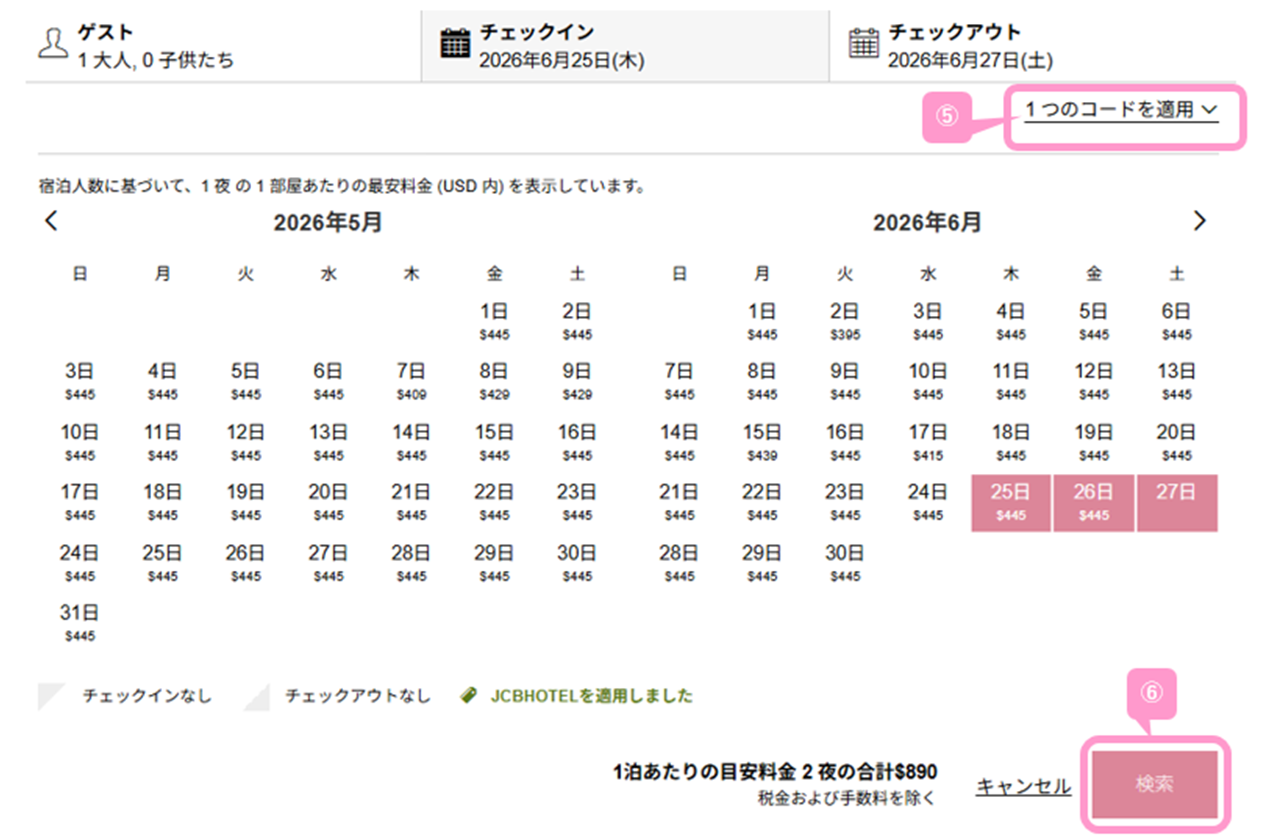The width and height of the screenshot is (1270, 840).
Task: Choose May 7 priced at $409
Action: 411,380
